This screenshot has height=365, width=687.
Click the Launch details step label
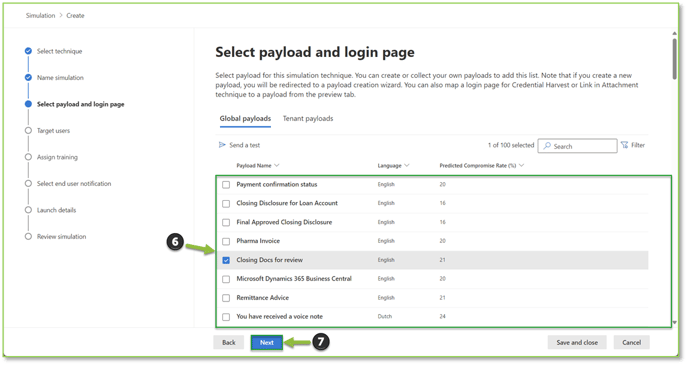(x=56, y=210)
